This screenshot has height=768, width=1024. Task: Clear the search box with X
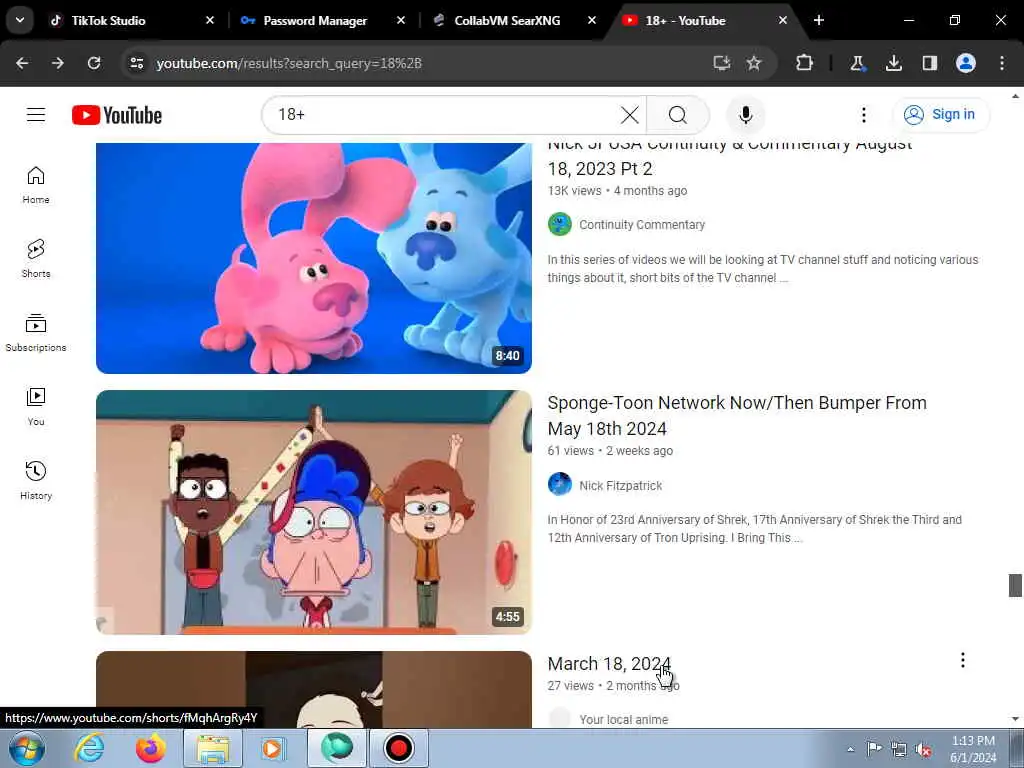(x=630, y=115)
